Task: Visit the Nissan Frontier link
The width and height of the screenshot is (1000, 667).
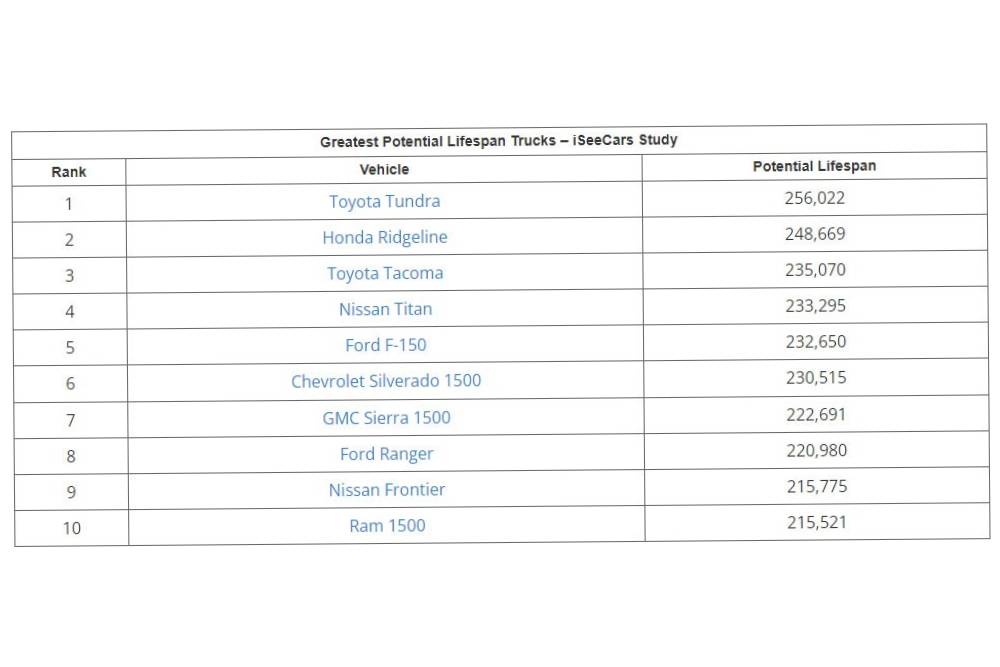Action: (x=387, y=490)
